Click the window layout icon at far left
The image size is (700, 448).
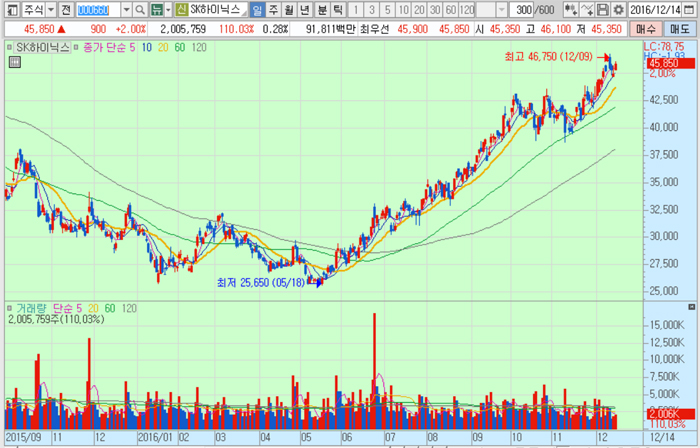click(x=9, y=9)
